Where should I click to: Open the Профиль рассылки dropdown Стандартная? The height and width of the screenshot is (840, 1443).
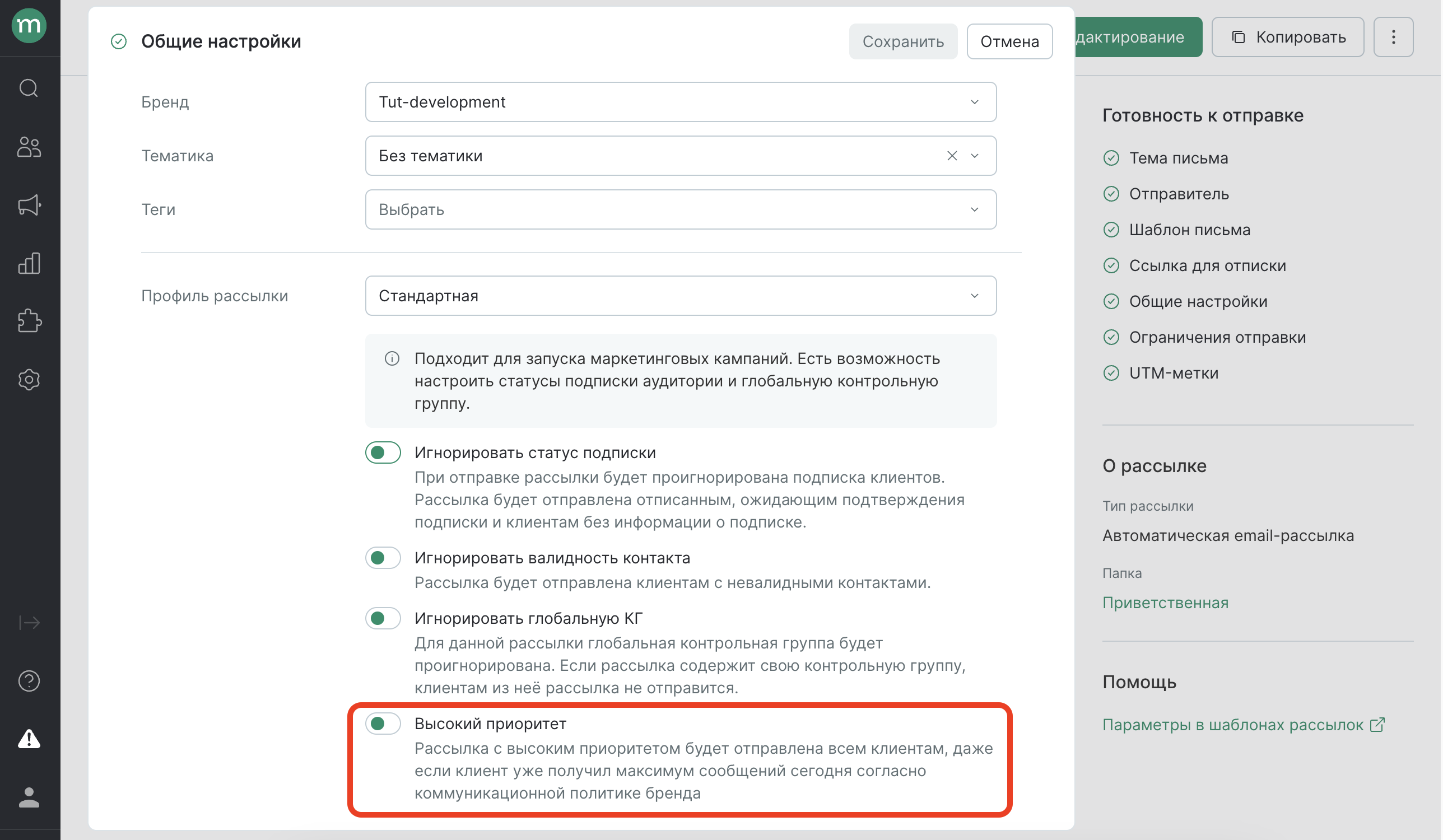tap(681, 296)
